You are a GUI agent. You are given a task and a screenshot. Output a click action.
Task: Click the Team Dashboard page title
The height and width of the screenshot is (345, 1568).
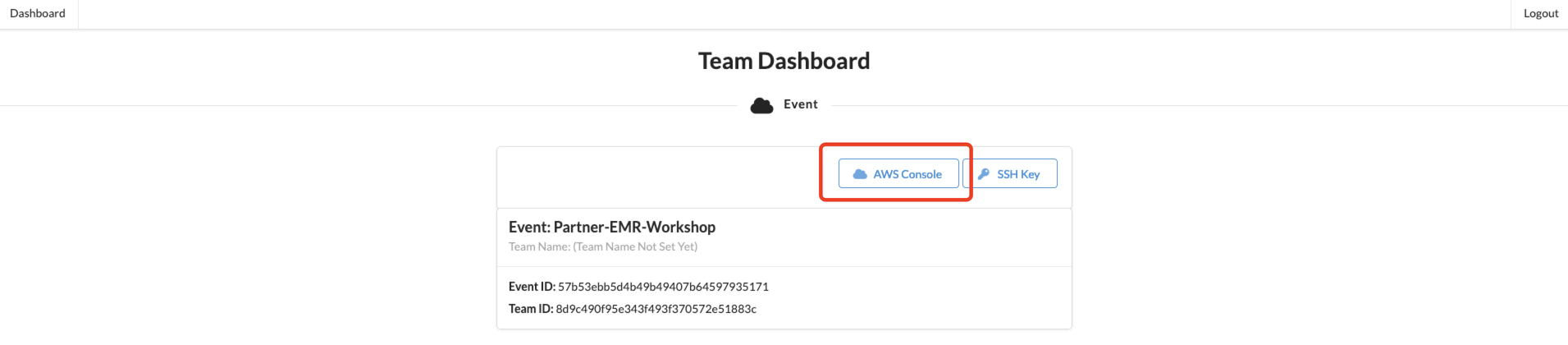click(x=784, y=61)
